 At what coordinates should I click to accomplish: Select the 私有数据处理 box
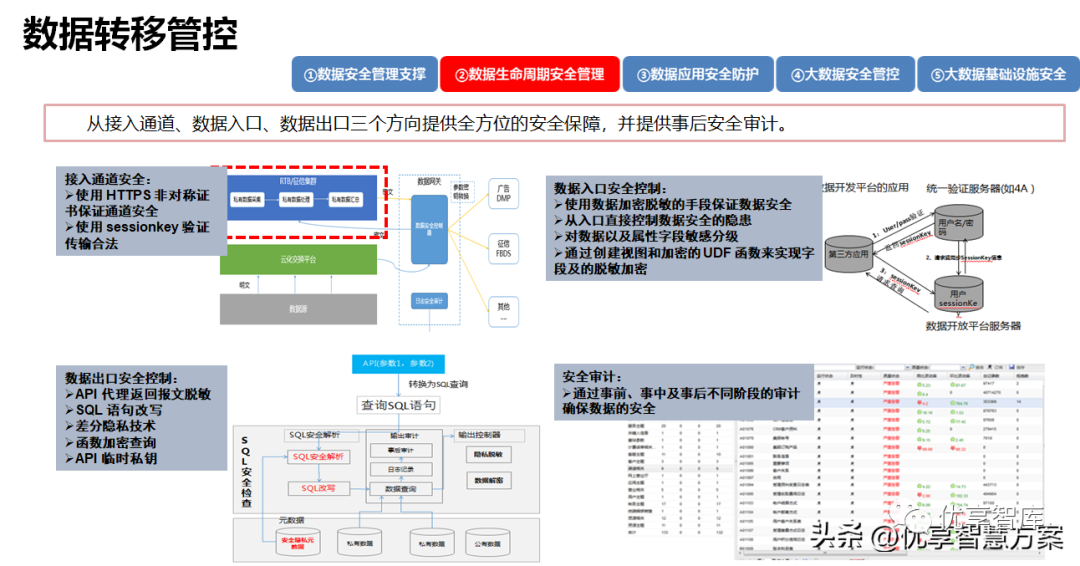coord(295,200)
